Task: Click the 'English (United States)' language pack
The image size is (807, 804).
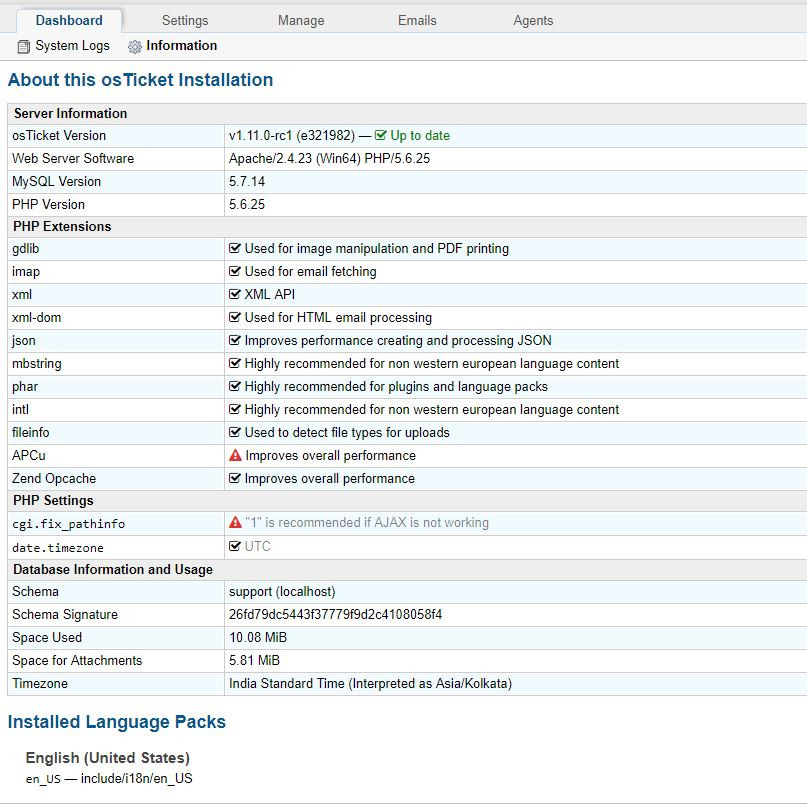Action: point(108,758)
